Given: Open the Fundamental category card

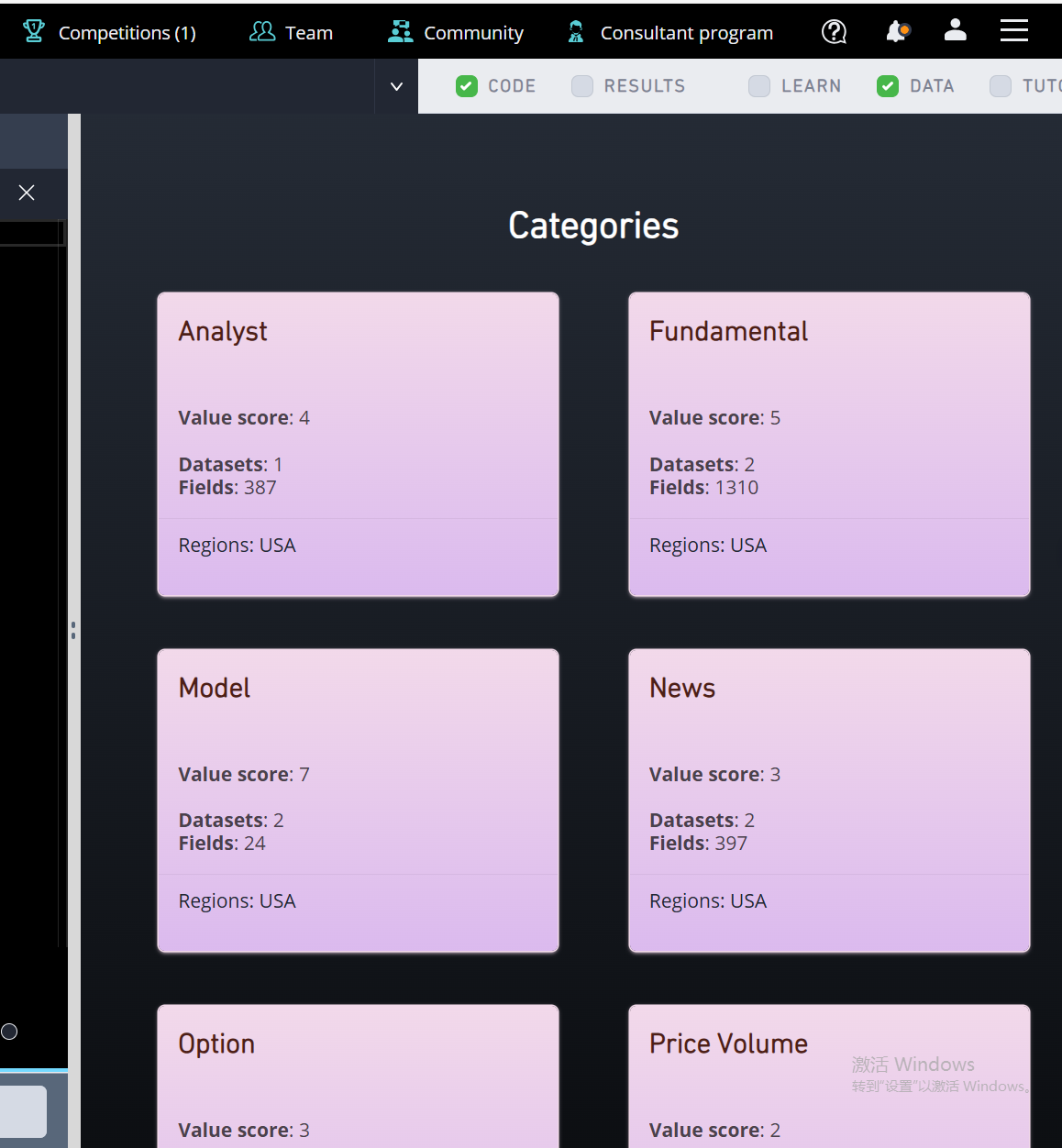Looking at the screenshot, I should click(829, 445).
